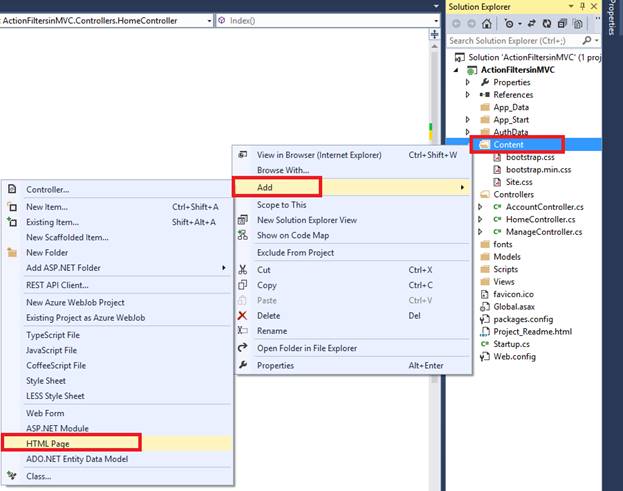Screen dimensions: 623x491
Task: Expand the App_Start folder node
Action: point(468,120)
